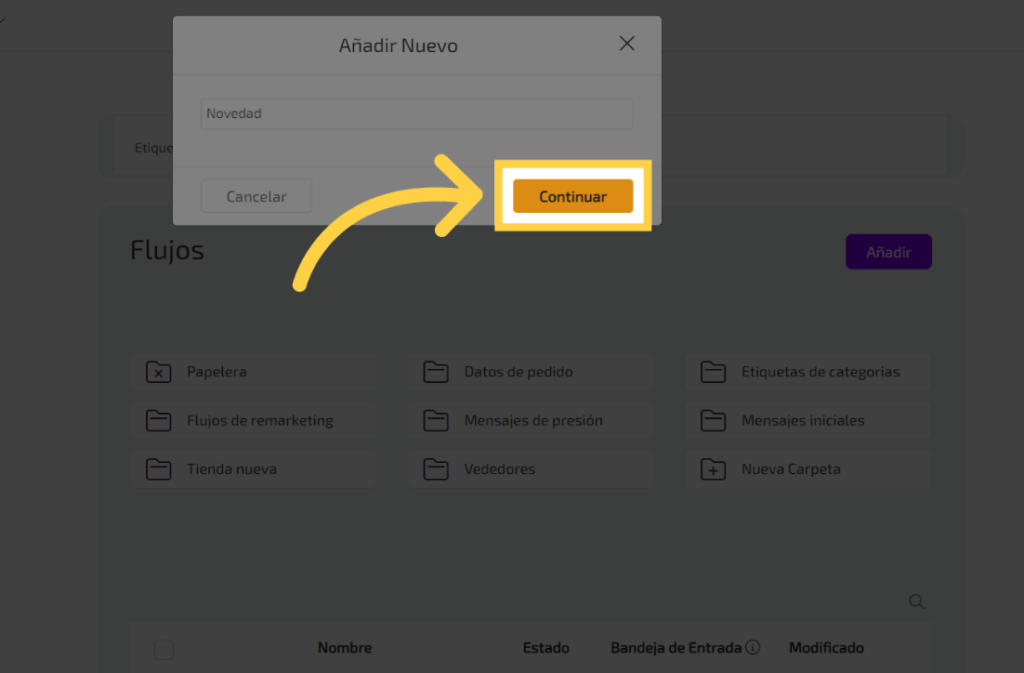This screenshot has width=1024, height=673.
Task: Click the Continuar button
Action: pyautogui.click(x=573, y=196)
